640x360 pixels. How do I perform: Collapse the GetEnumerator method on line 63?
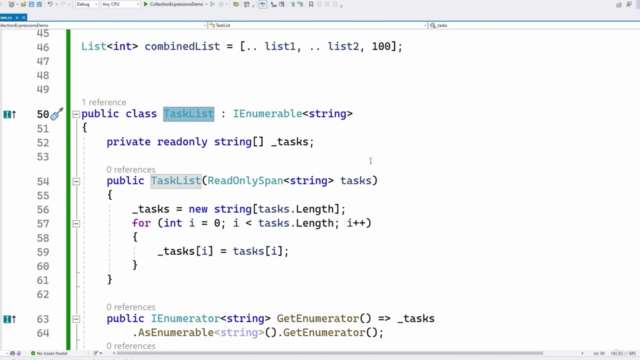point(76,319)
